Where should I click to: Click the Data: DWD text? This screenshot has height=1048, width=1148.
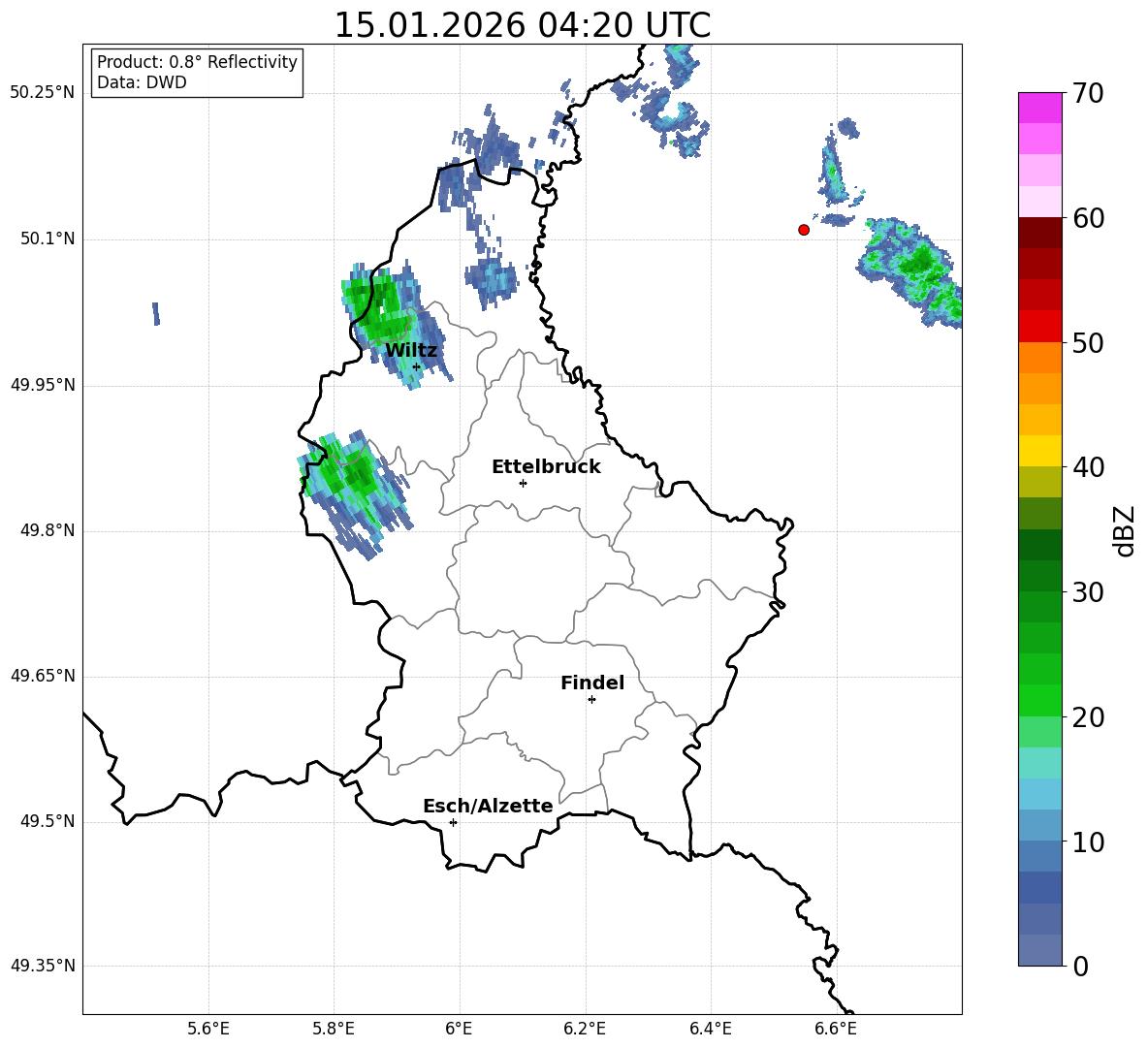click(142, 82)
